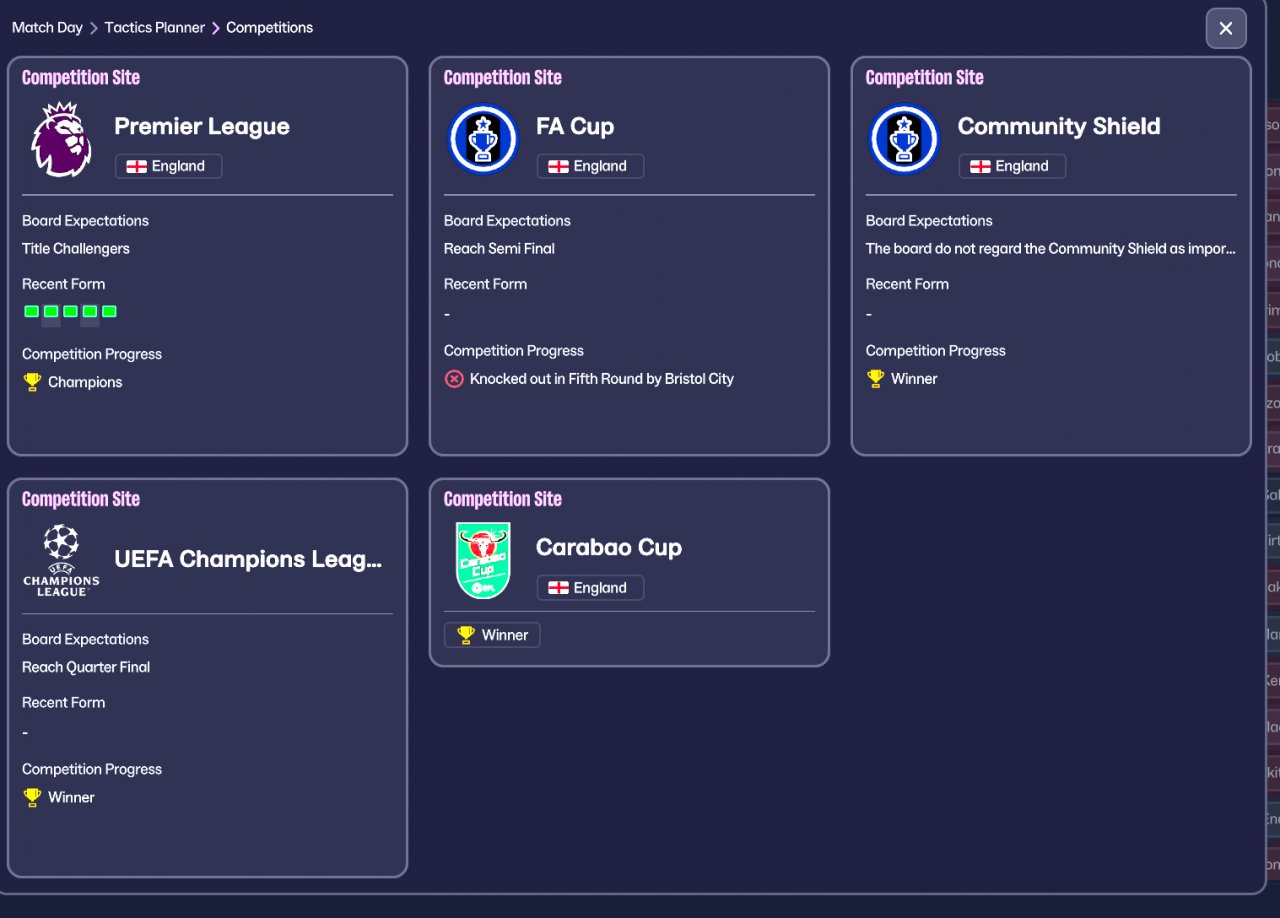Screen dimensions: 1280x918
Task: Open the England nation tag under FA Cup
Action: point(590,166)
